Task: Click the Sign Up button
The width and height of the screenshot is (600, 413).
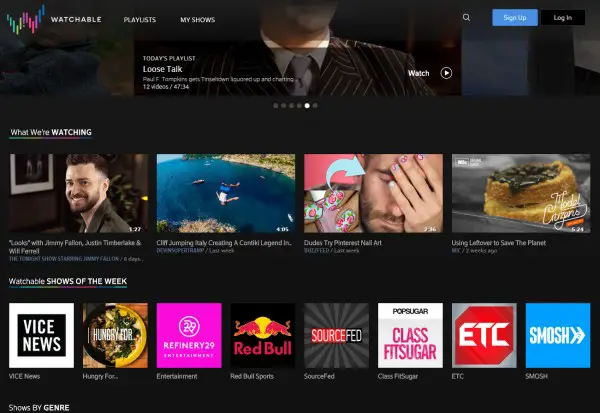Action: click(x=515, y=18)
